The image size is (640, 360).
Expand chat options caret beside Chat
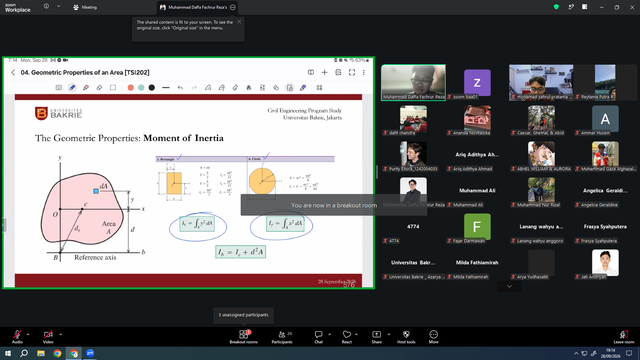[329, 334]
